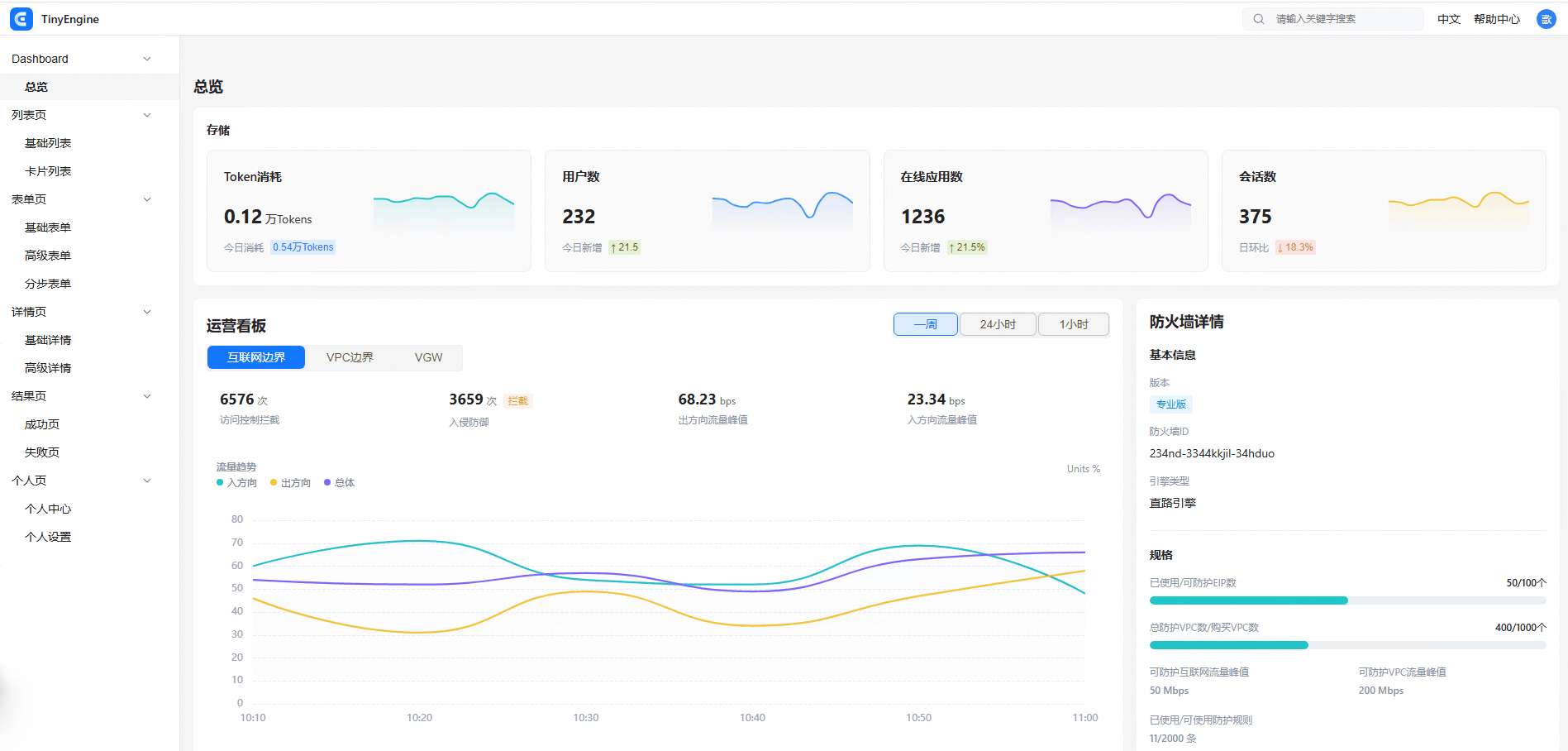Collapse the 表单页 menu chevron
Screen dimensions: 1568x751
(147, 199)
